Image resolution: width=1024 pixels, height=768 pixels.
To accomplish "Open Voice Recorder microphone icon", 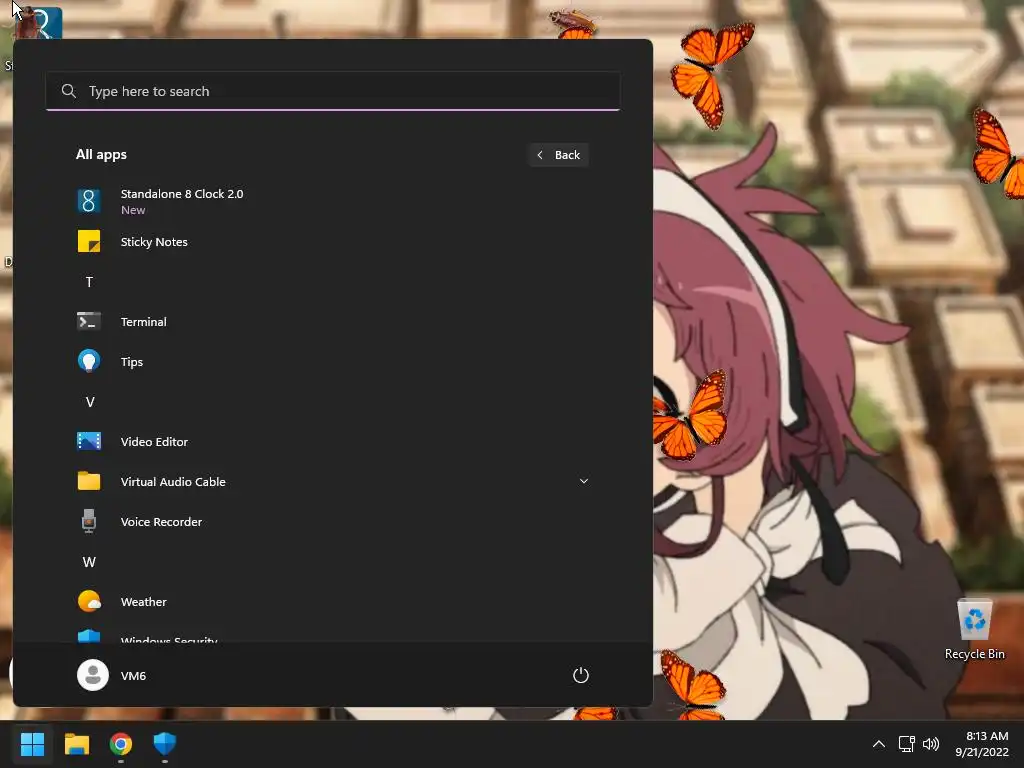I will pos(89,521).
